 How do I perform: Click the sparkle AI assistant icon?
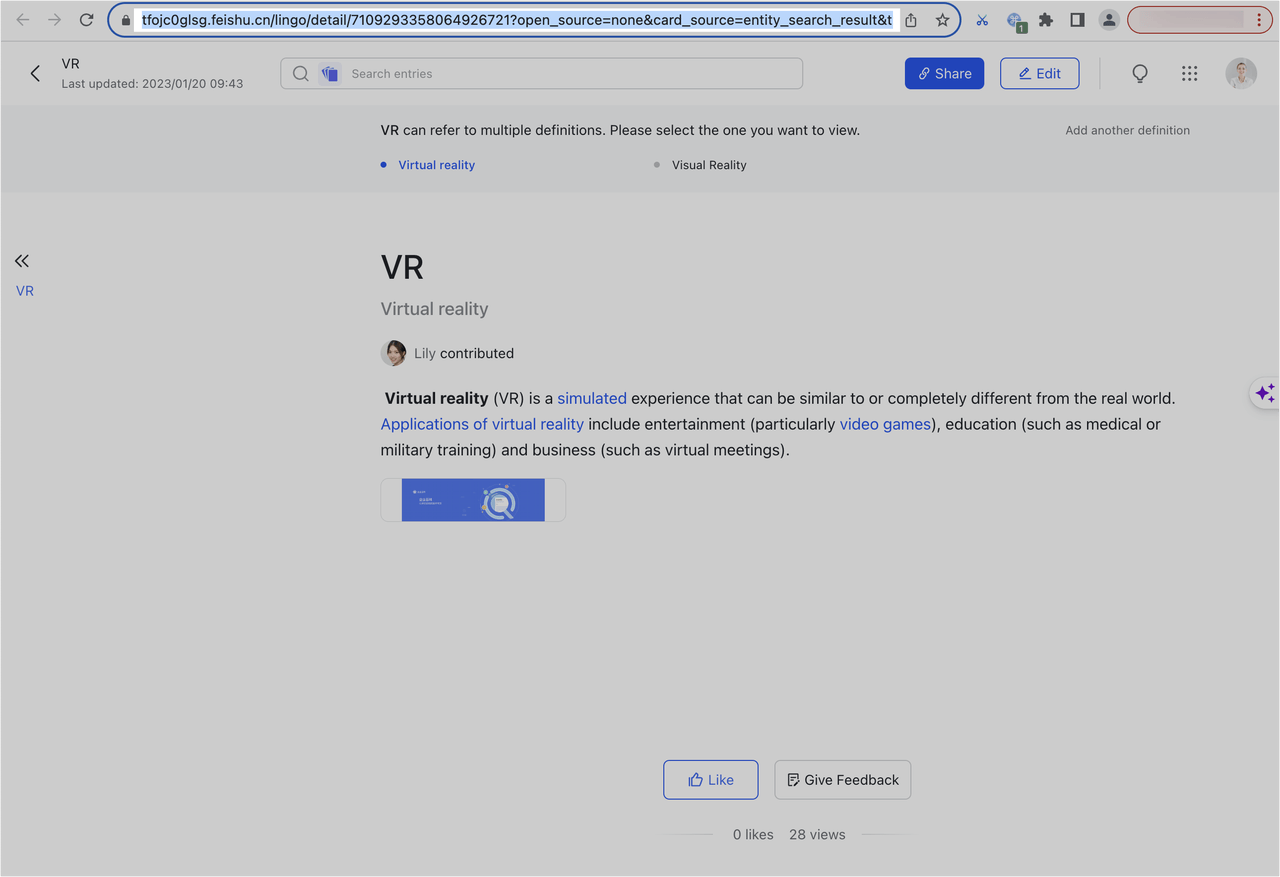coord(1264,393)
